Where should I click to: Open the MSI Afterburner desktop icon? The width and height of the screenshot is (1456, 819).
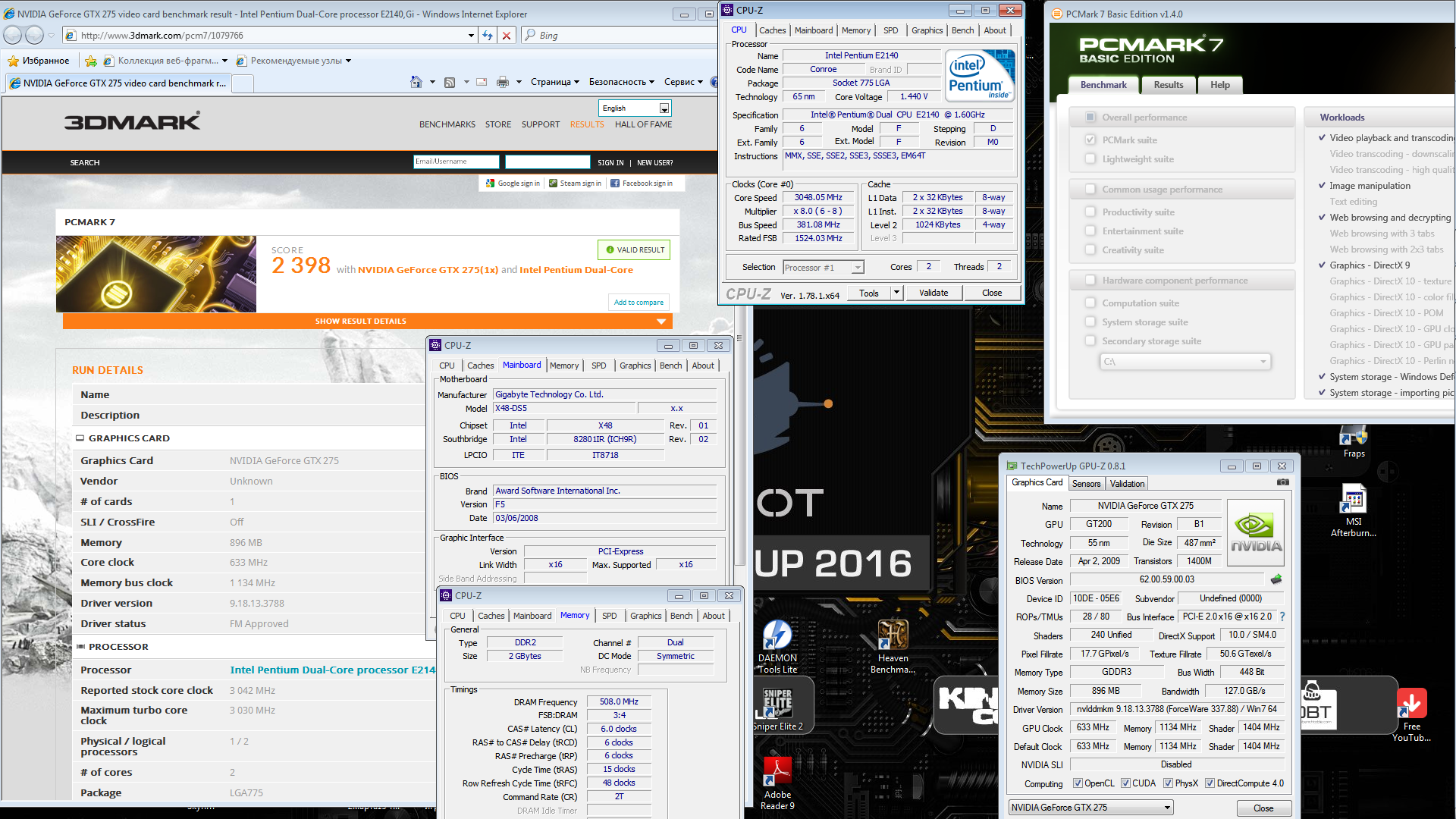point(1354,511)
